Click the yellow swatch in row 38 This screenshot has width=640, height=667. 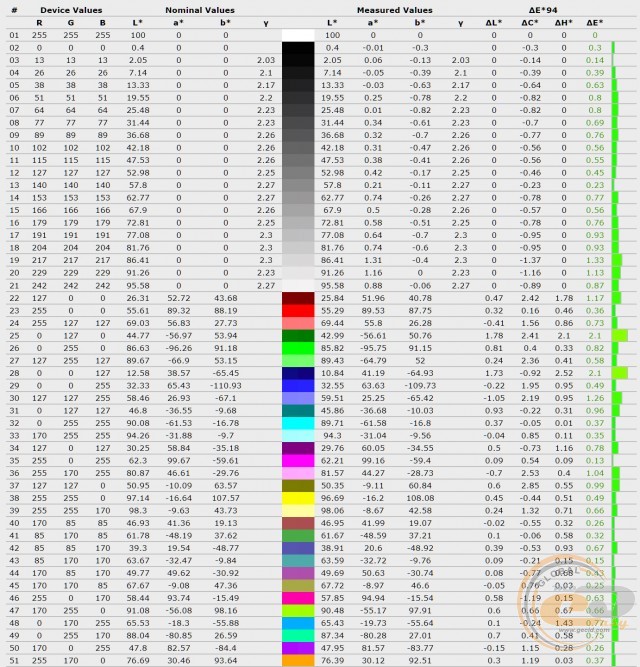(x=298, y=498)
